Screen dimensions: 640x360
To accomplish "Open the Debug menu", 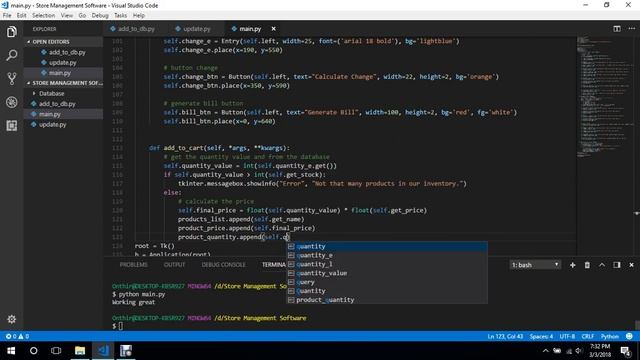I will 100,15.
